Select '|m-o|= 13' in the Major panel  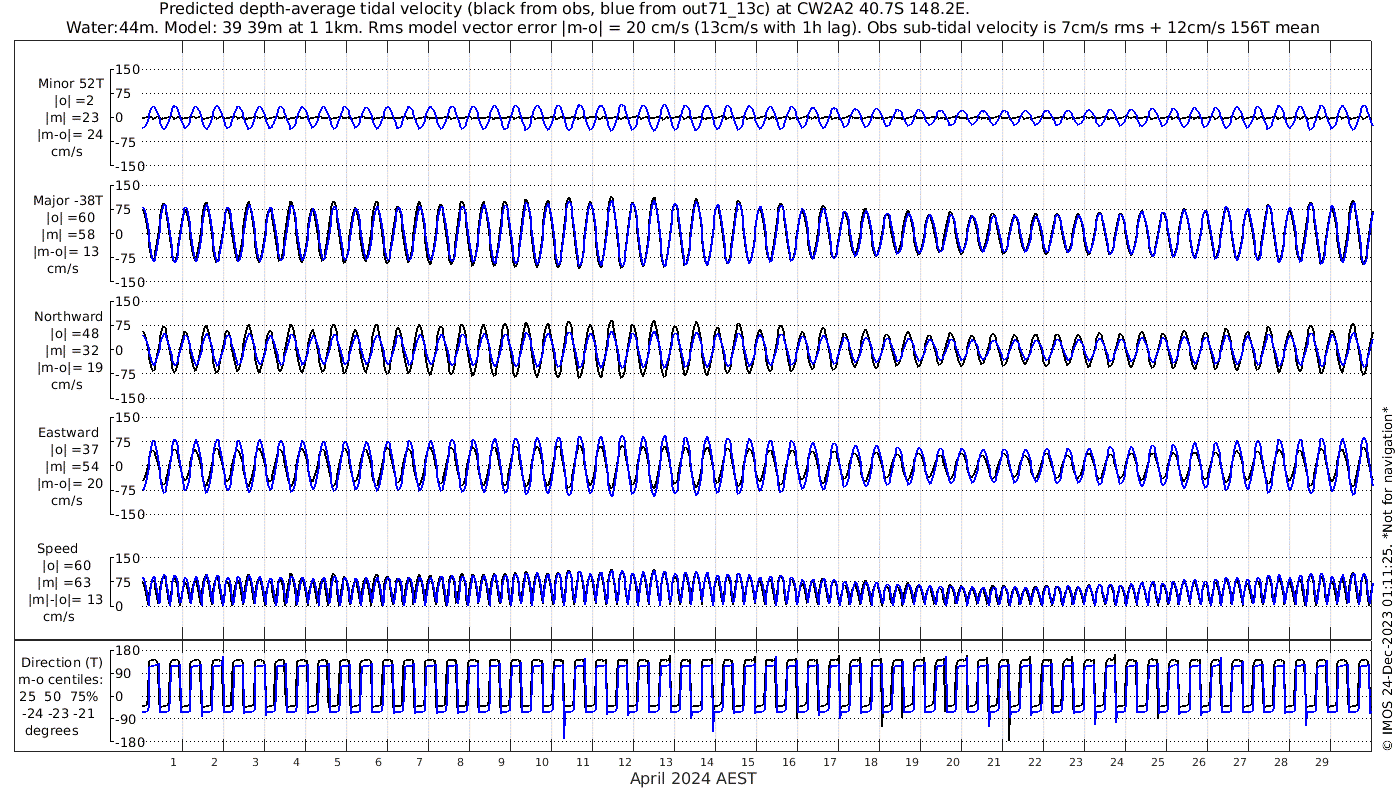tap(68, 251)
